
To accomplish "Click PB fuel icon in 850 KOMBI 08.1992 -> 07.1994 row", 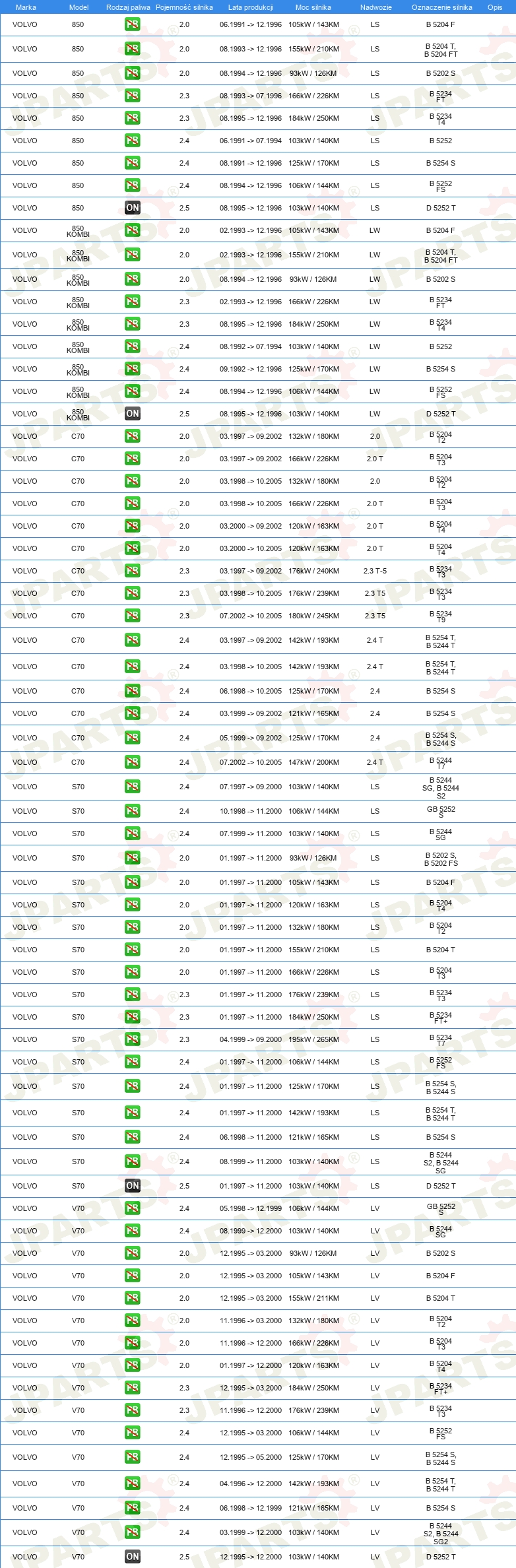I will (132, 346).
